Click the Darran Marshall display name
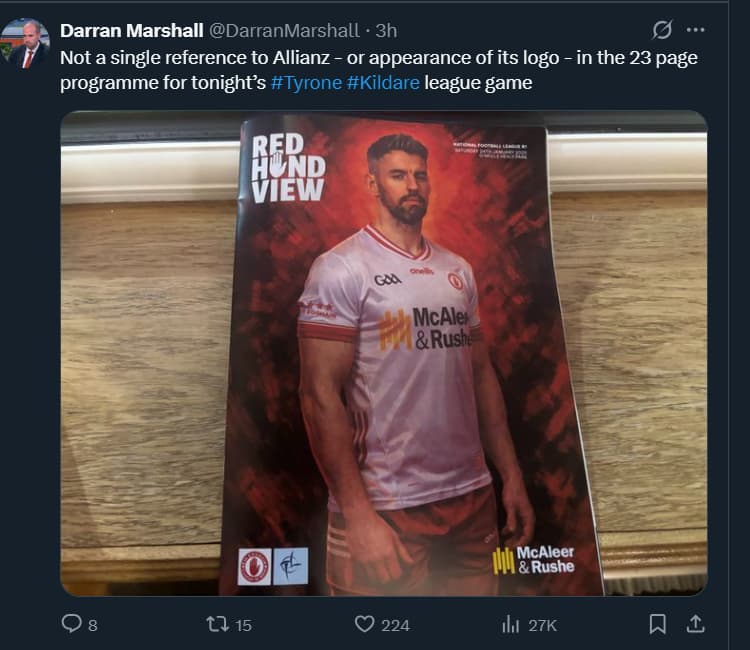The width and height of the screenshot is (750, 650). point(132,31)
